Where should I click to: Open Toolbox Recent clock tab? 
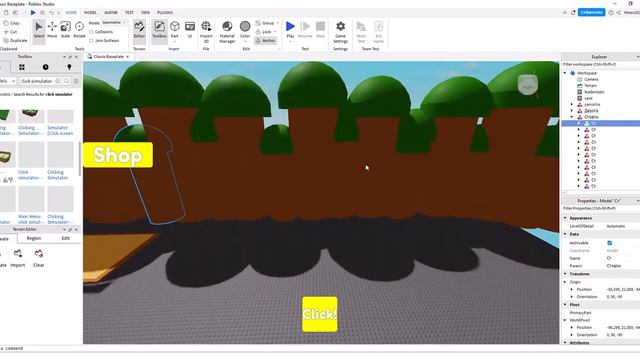pyautogui.click(x=45, y=67)
